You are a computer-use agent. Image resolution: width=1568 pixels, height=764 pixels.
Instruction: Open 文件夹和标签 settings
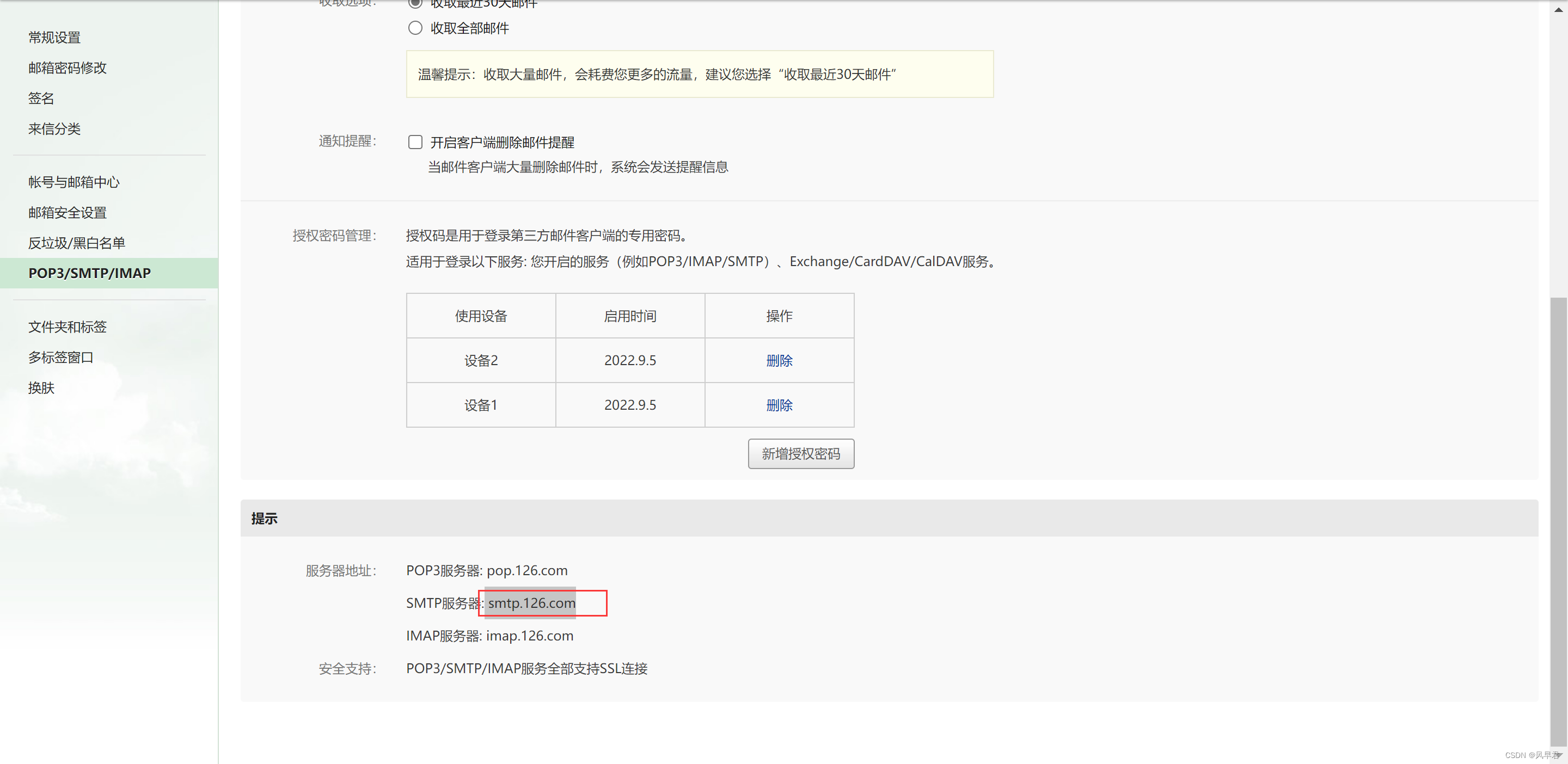(x=67, y=326)
